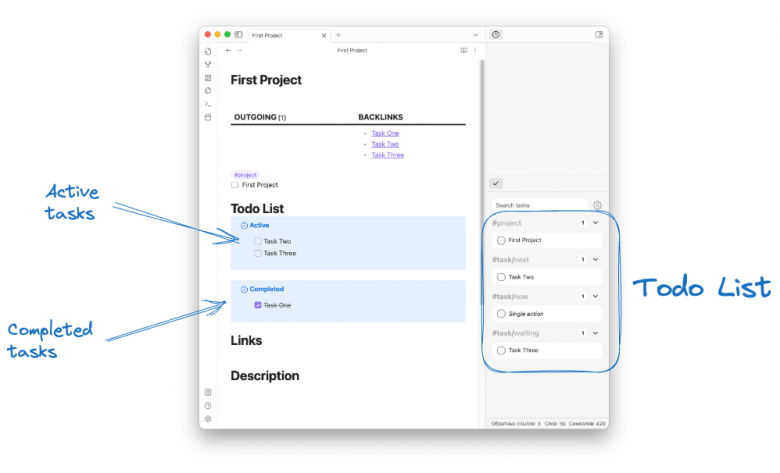Click the #task/next group label
Image resolution: width=780 pixels, height=473 pixels.
coord(510,260)
